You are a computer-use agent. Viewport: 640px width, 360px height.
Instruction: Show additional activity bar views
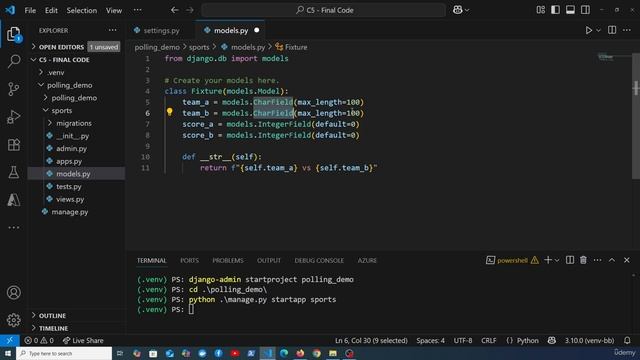(14, 227)
